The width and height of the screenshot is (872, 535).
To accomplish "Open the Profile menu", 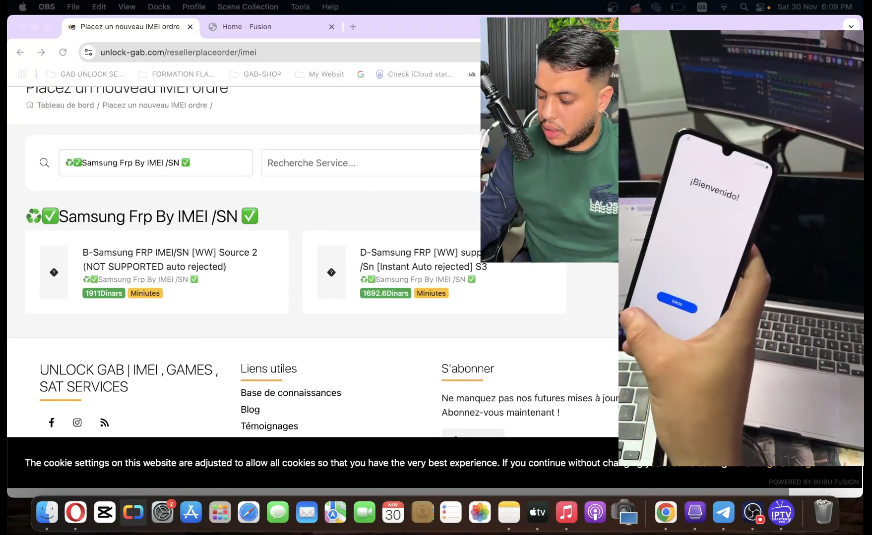I will coord(194,7).
